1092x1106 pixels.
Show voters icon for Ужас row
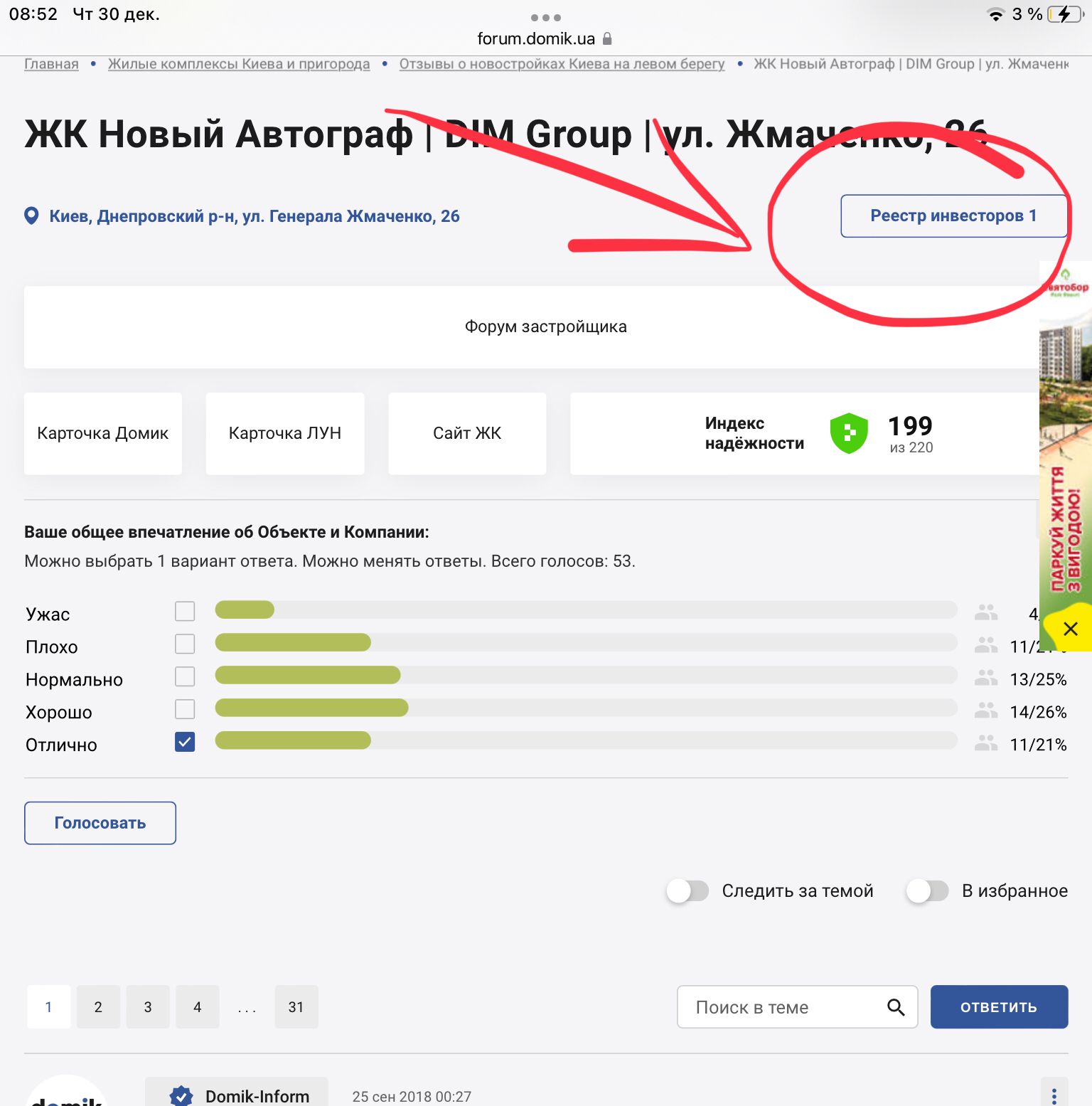[986, 612]
